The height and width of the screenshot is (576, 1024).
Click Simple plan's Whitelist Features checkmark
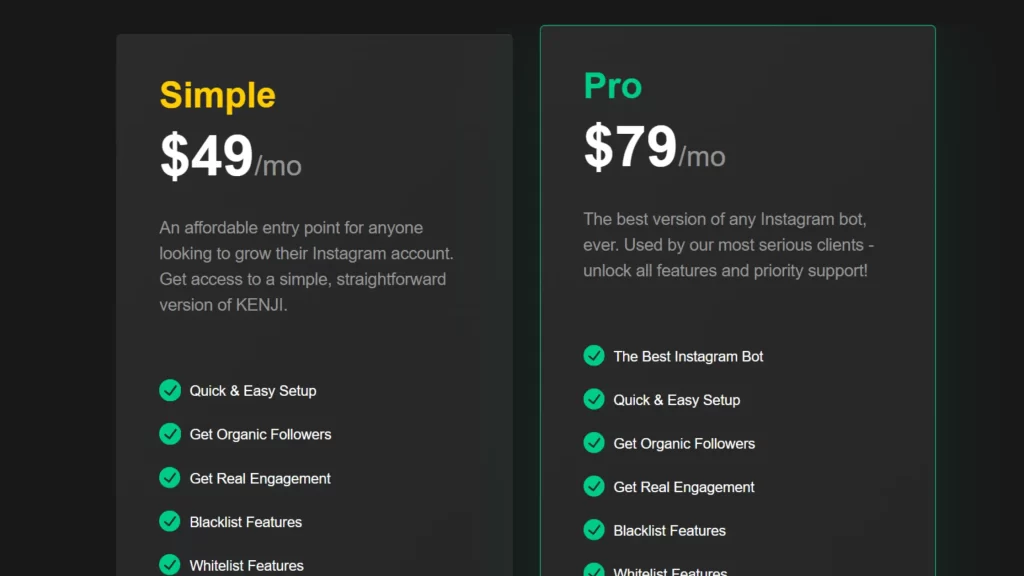coord(170,564)
